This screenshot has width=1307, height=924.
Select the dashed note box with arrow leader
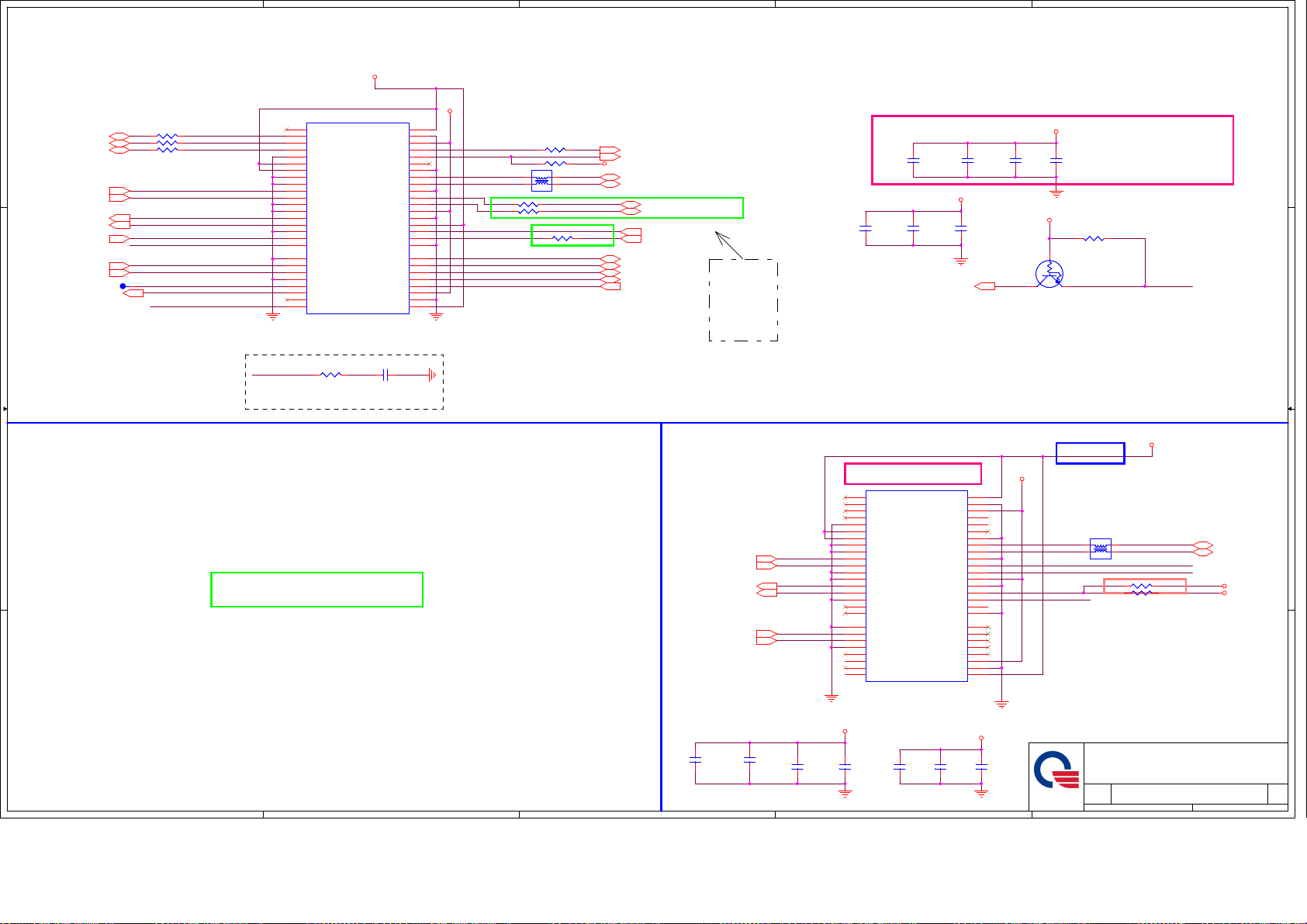743,299
